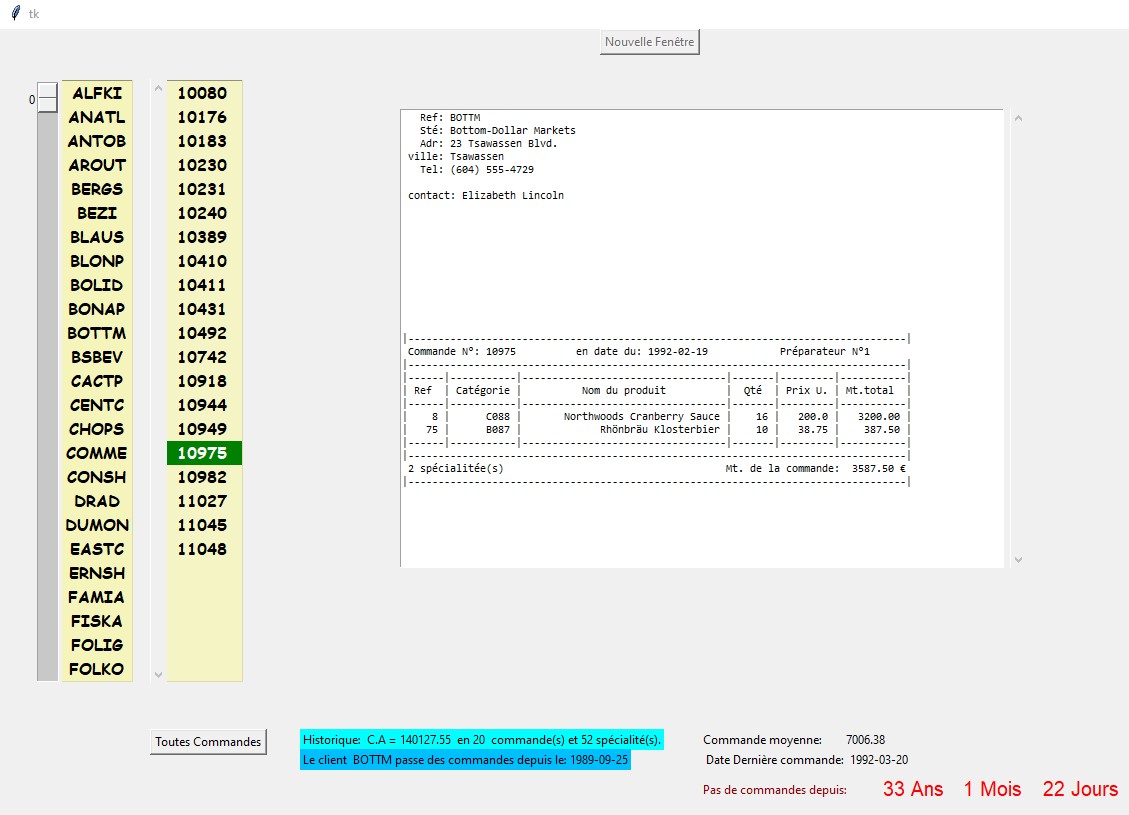Click the scroll-down arrow of the order list
This screenshot has width=1129, height=815.
point(158,675)
